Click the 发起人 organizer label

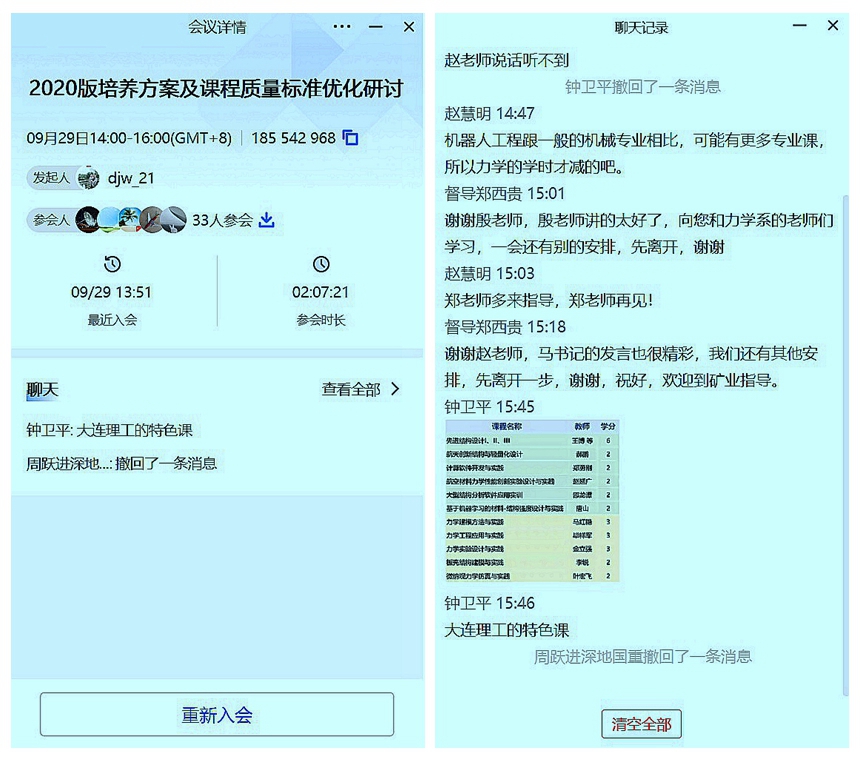(50, 178)
